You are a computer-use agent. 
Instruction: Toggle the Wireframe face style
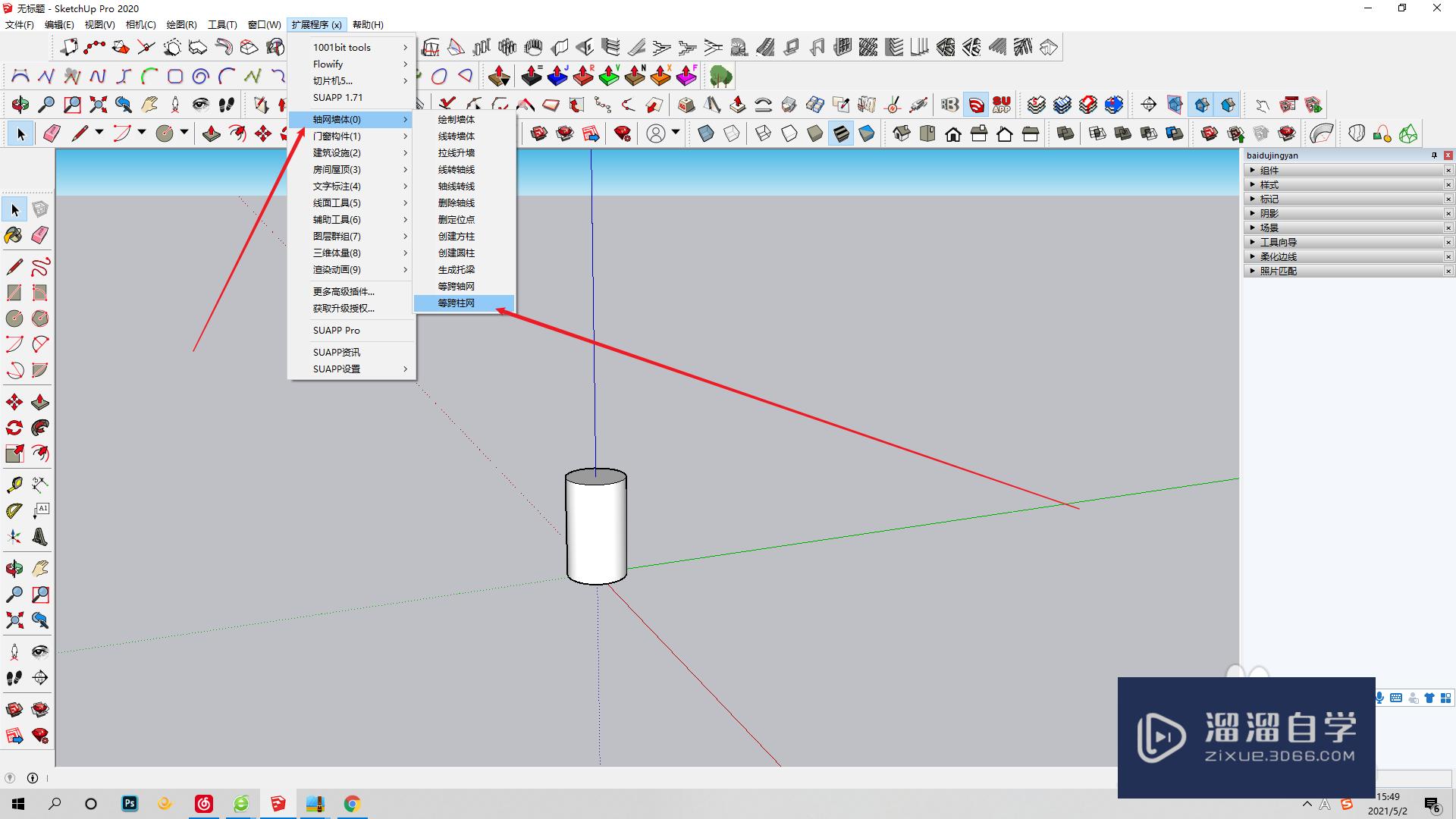[x=764, y=134]
